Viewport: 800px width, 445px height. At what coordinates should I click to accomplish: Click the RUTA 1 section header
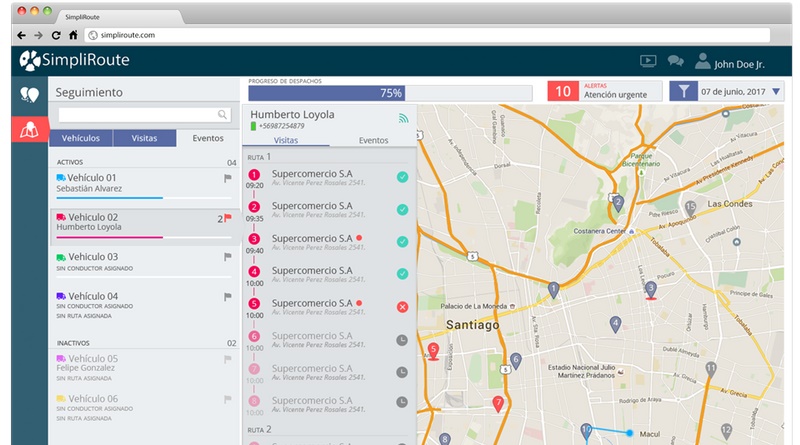coord(259,157)
